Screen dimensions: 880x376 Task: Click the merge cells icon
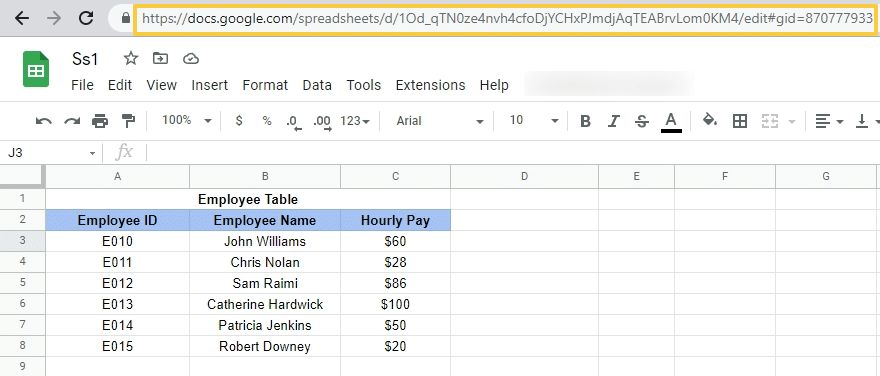coord(769,121)
